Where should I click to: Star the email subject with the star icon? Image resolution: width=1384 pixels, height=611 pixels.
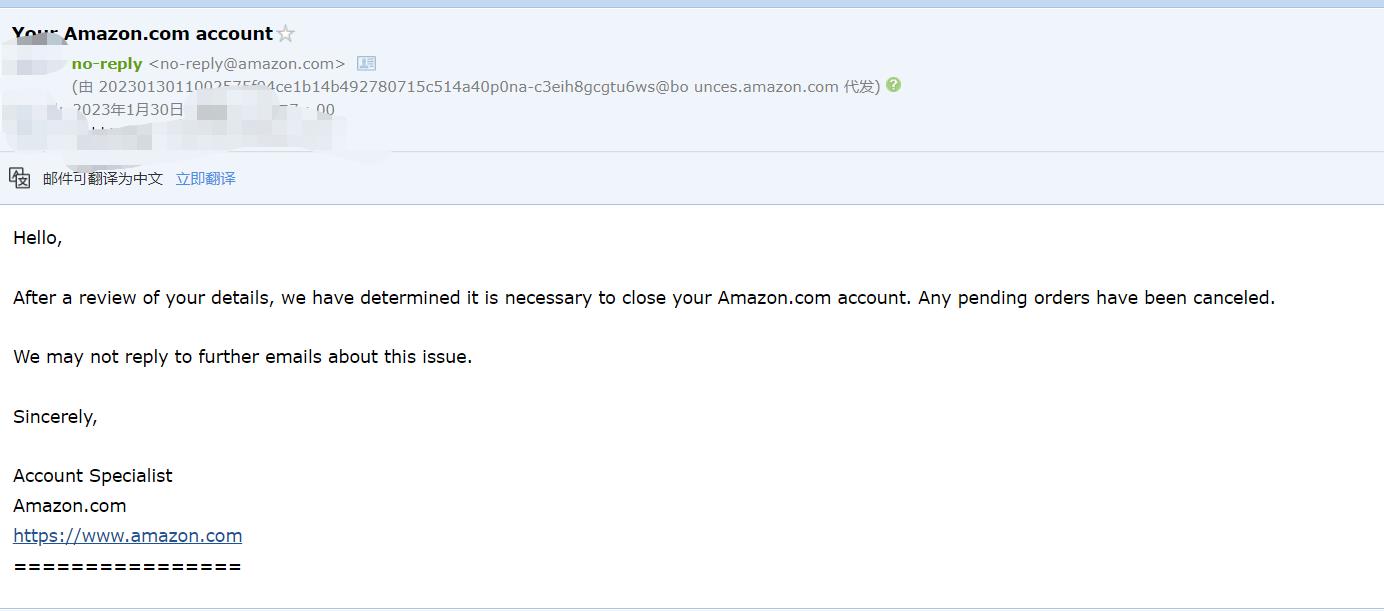(x=287, y=32)
